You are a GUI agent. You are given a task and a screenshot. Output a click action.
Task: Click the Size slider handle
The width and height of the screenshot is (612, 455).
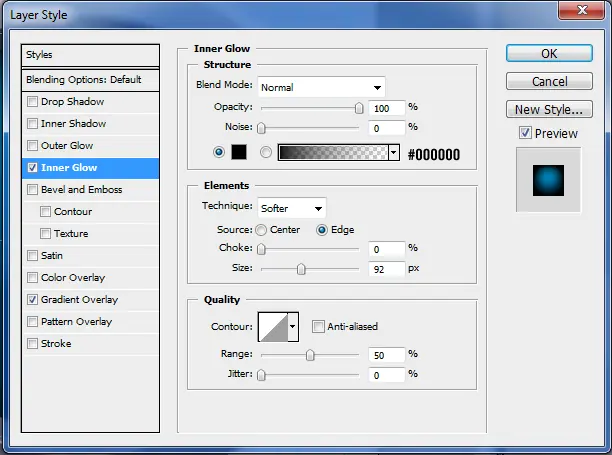(x=301, y=269)
